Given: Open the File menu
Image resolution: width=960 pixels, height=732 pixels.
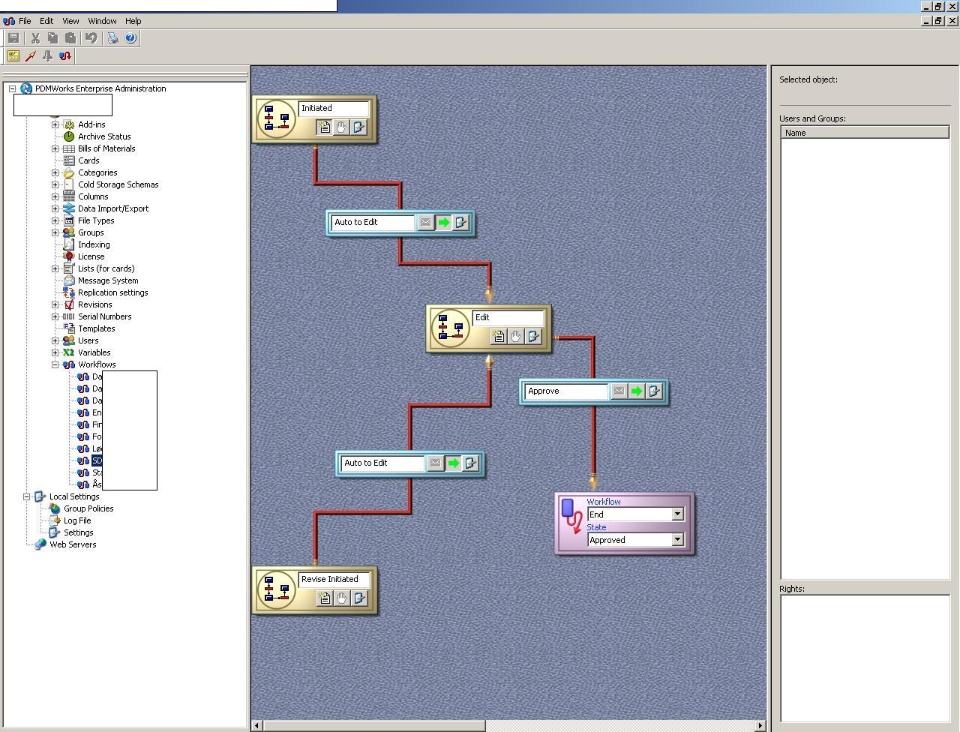Looking at the screenshot, I should click(x=24, y=21).
